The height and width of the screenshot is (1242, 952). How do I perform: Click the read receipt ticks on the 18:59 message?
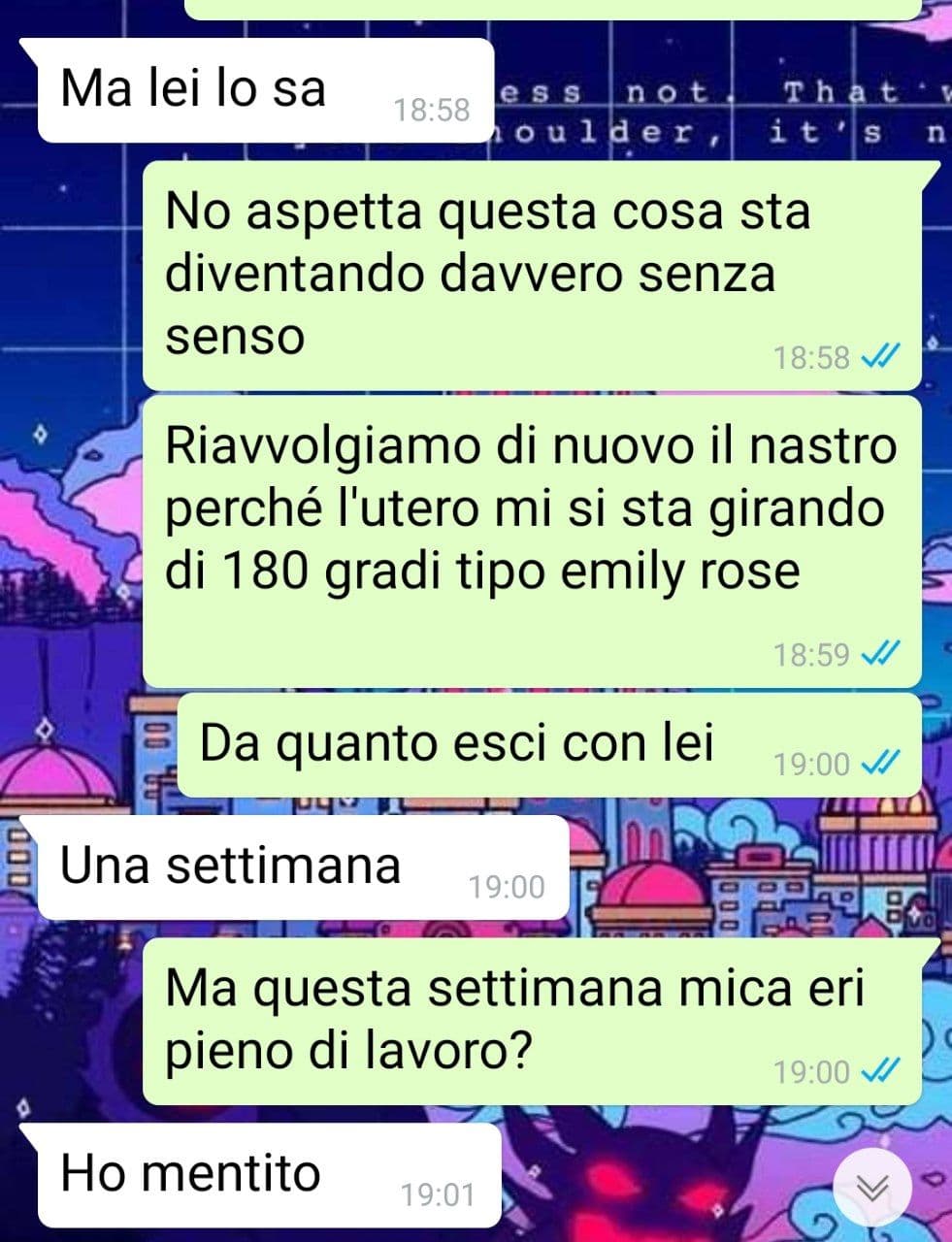(881, 655)
